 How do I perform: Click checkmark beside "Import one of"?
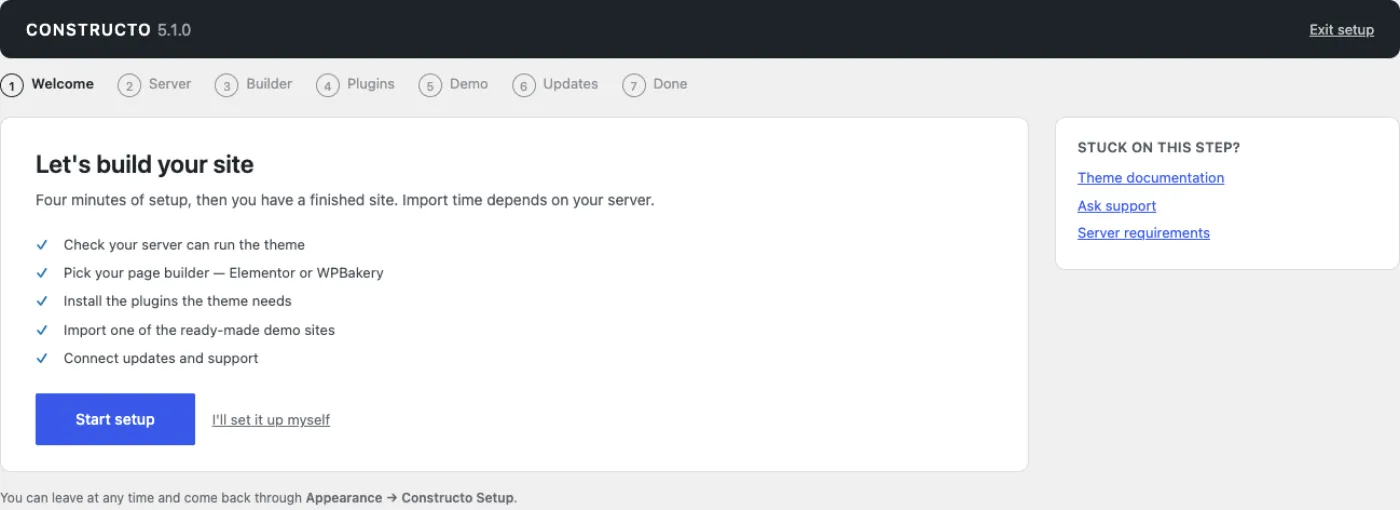pos(42,330)
